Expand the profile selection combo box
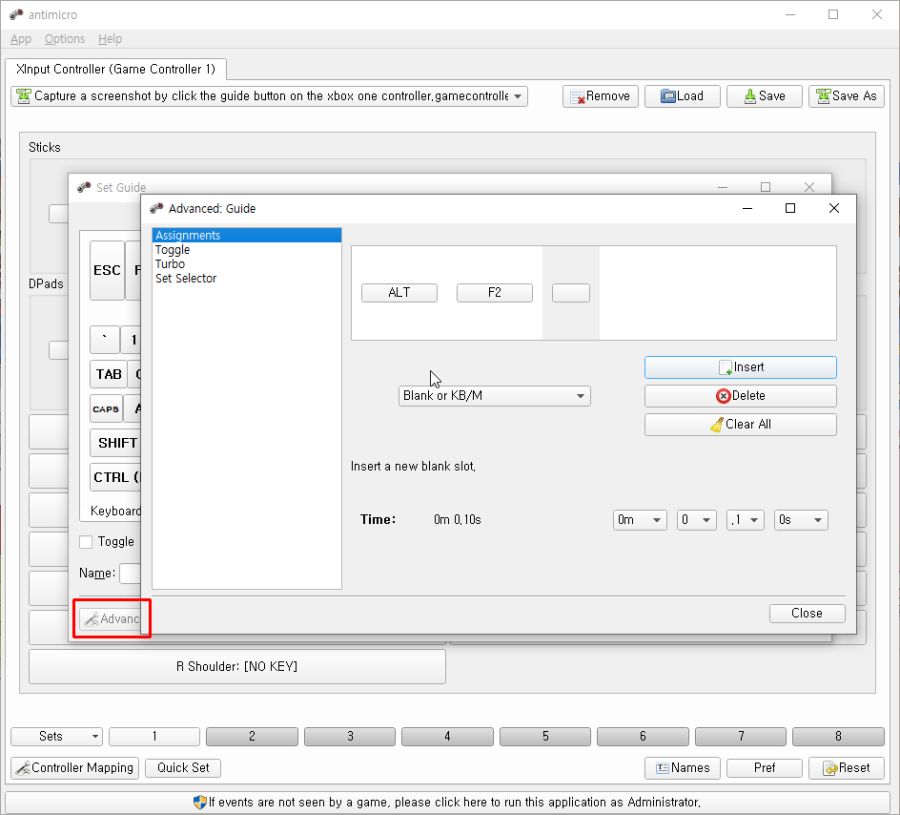This screenshot has height=815, width=900. (x=269, y=96)
